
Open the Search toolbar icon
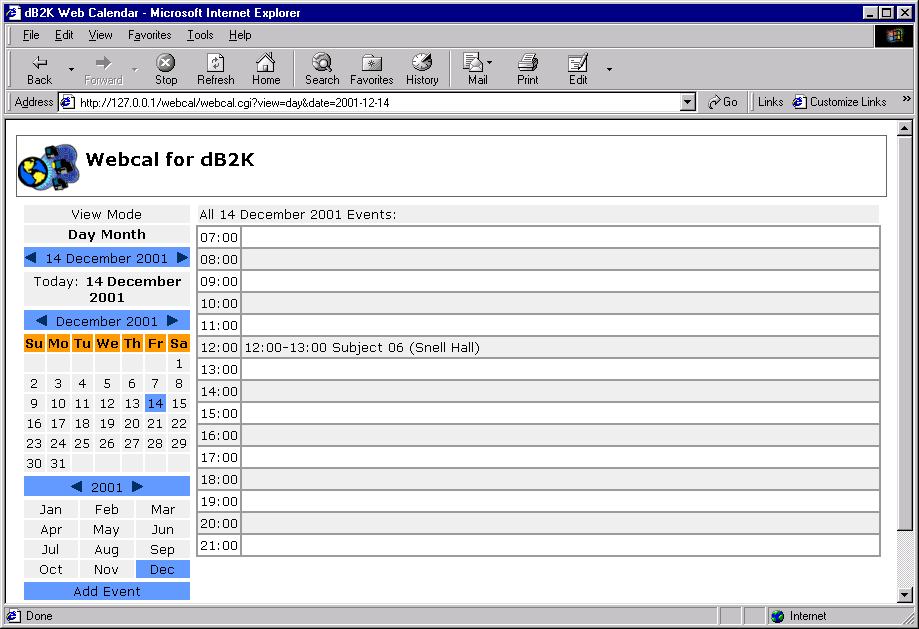click(x=322, y=69)
